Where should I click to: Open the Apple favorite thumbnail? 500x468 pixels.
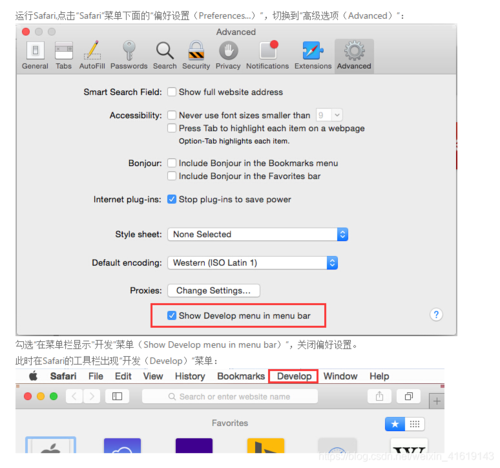click(x=51, y=445)
